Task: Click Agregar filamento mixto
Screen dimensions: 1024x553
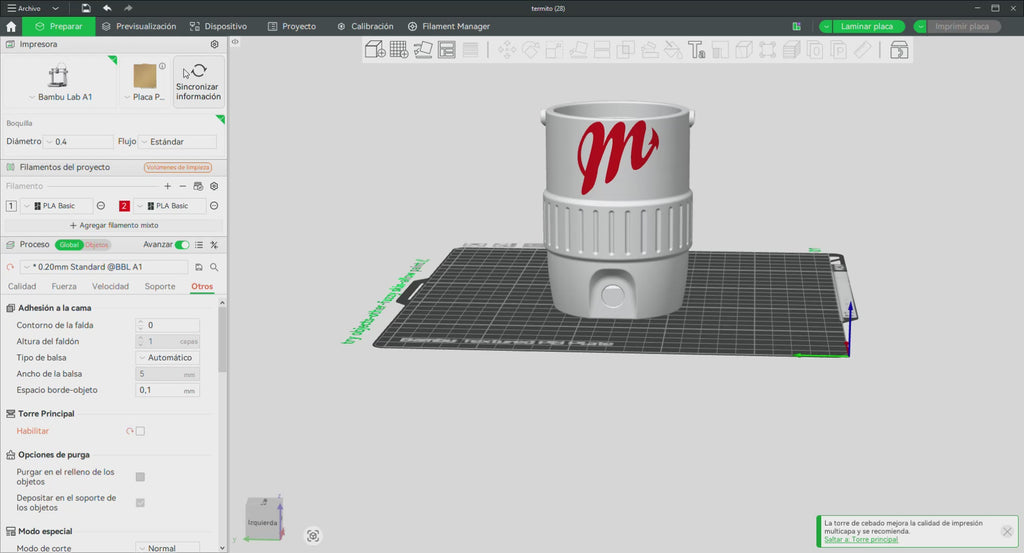Action: pyautogui.click(x=114, y=225)
